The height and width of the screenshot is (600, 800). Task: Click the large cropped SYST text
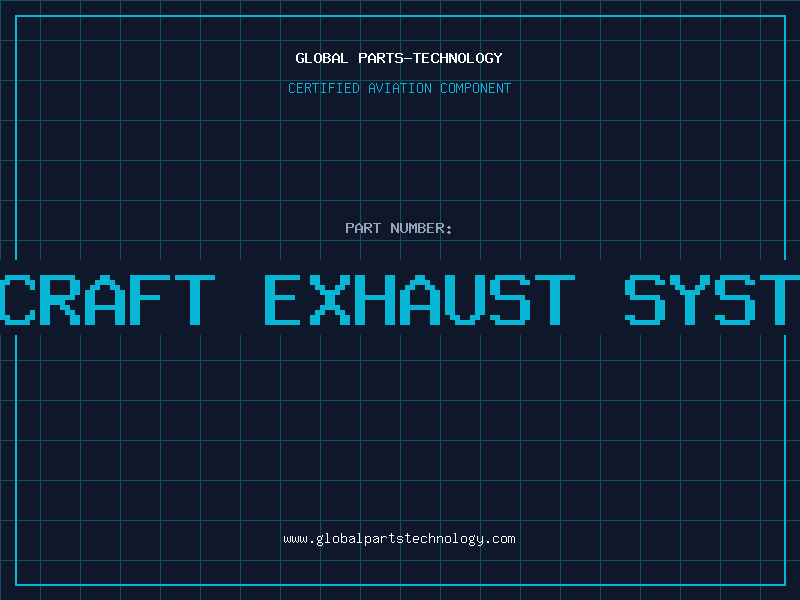click(x=712, y=300)
